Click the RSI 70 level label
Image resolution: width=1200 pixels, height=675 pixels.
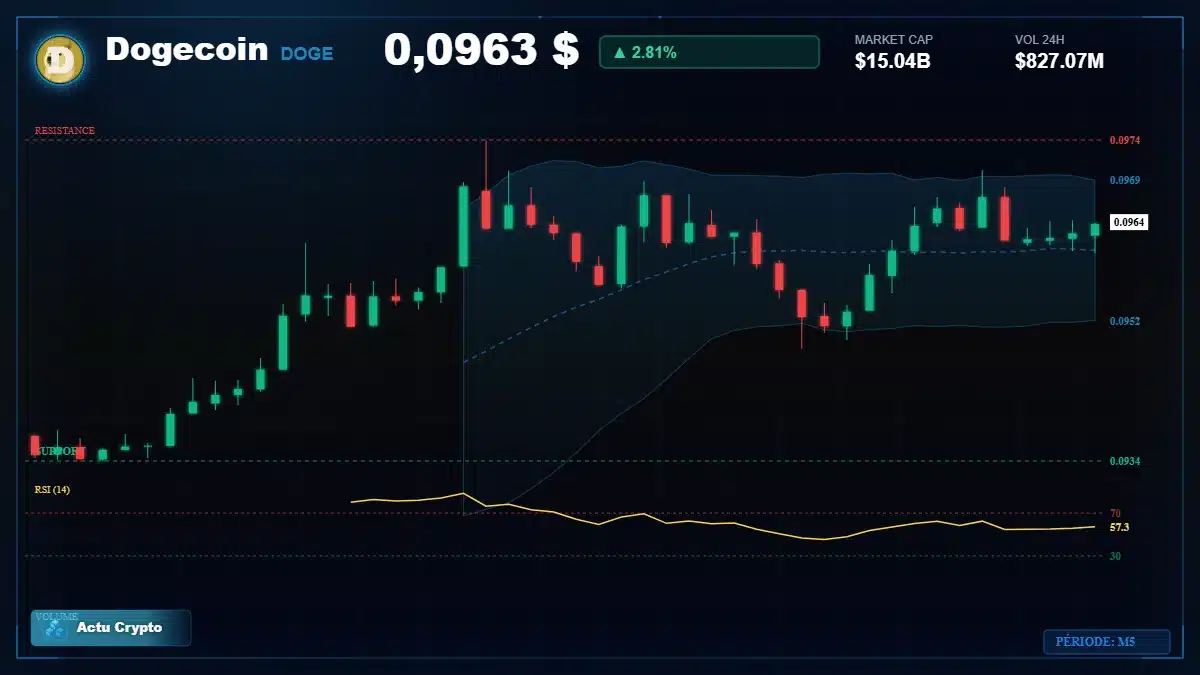pos(1115,513)
